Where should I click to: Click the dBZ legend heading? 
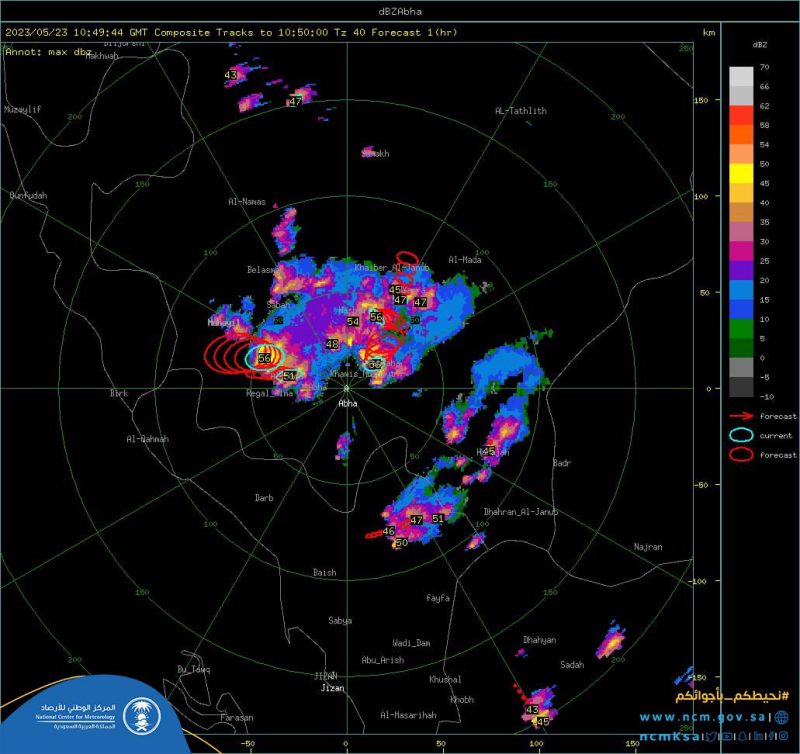click(759, 45)
